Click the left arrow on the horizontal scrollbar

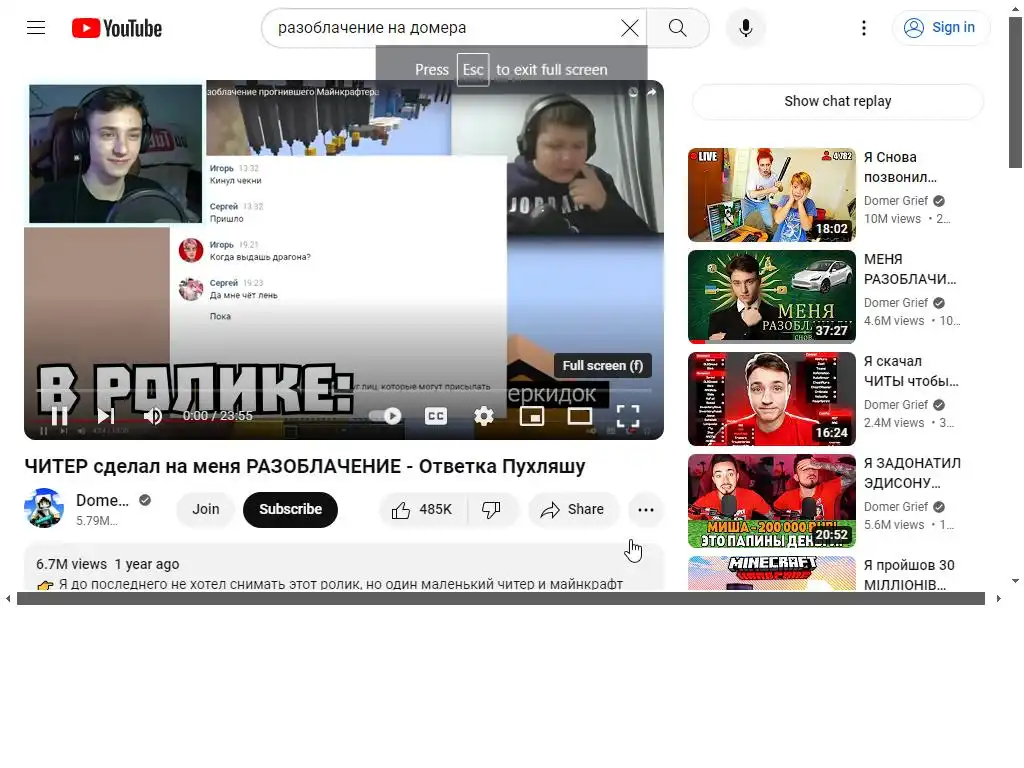coord(8,598)
